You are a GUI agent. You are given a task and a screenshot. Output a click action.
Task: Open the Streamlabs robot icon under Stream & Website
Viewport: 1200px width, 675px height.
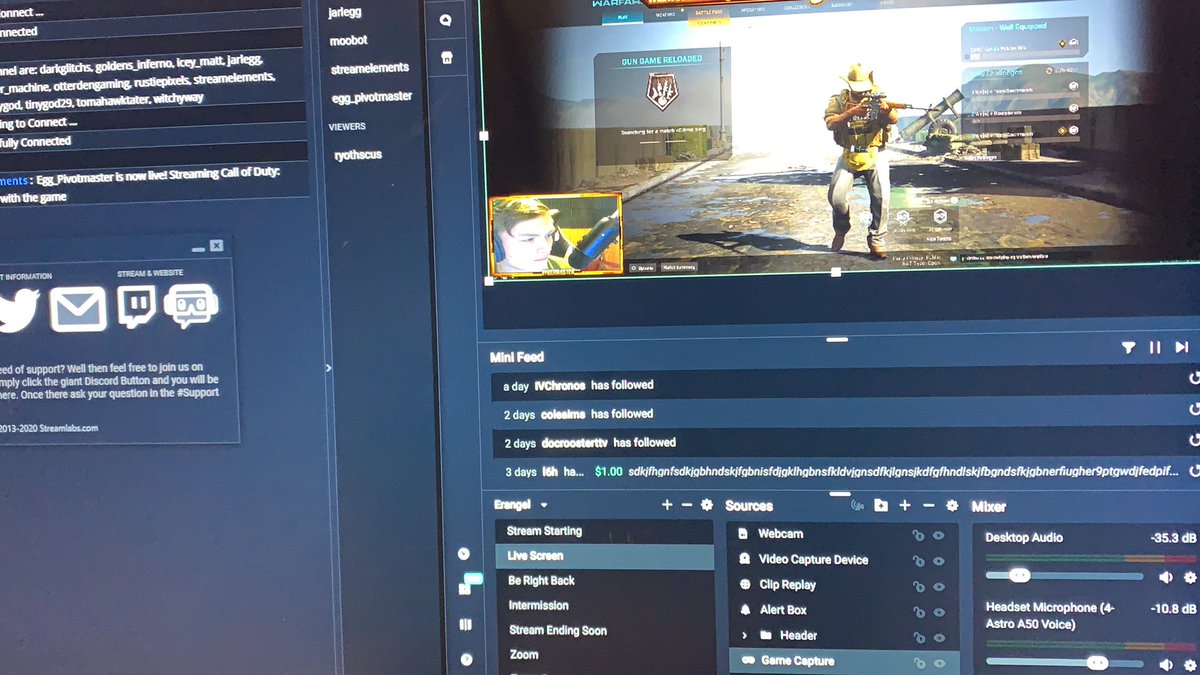coord(191,307)
